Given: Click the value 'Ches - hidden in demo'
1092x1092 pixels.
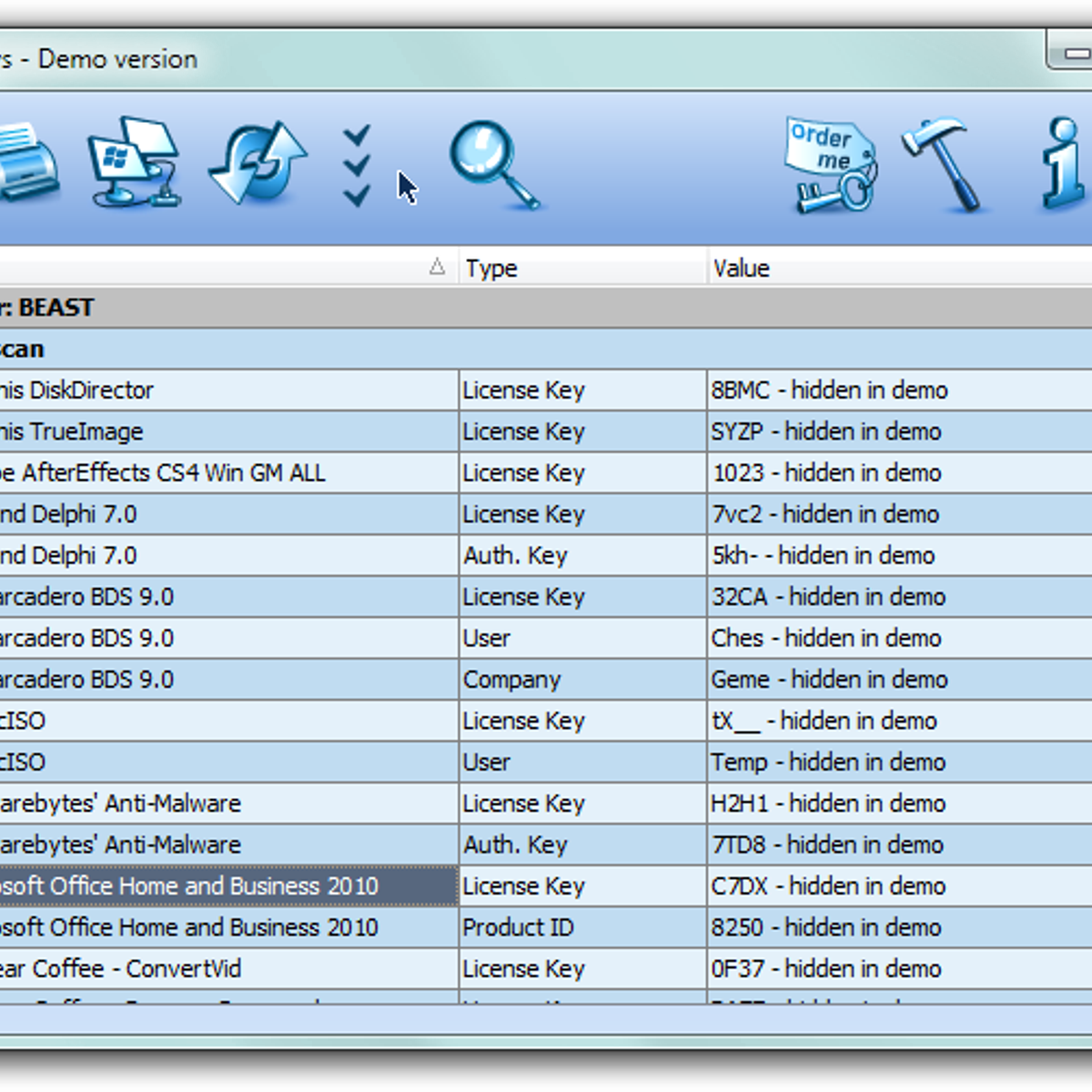Looking at the screenshot, I should [x=826, y=638].
